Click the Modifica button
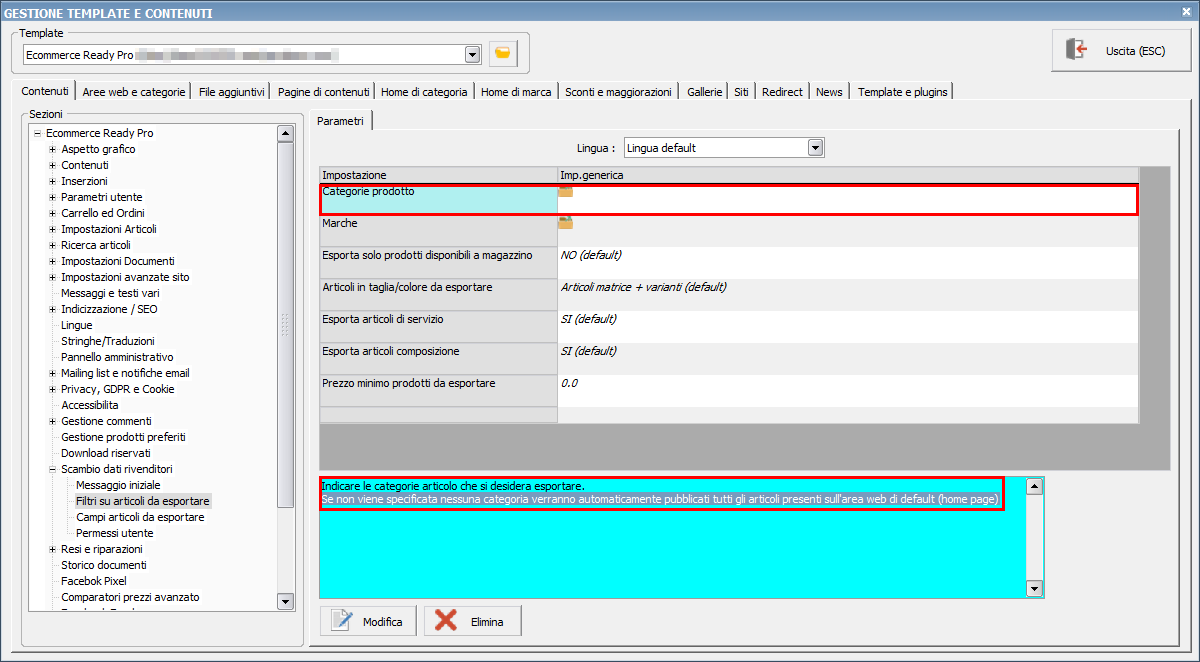 (367, 621)
